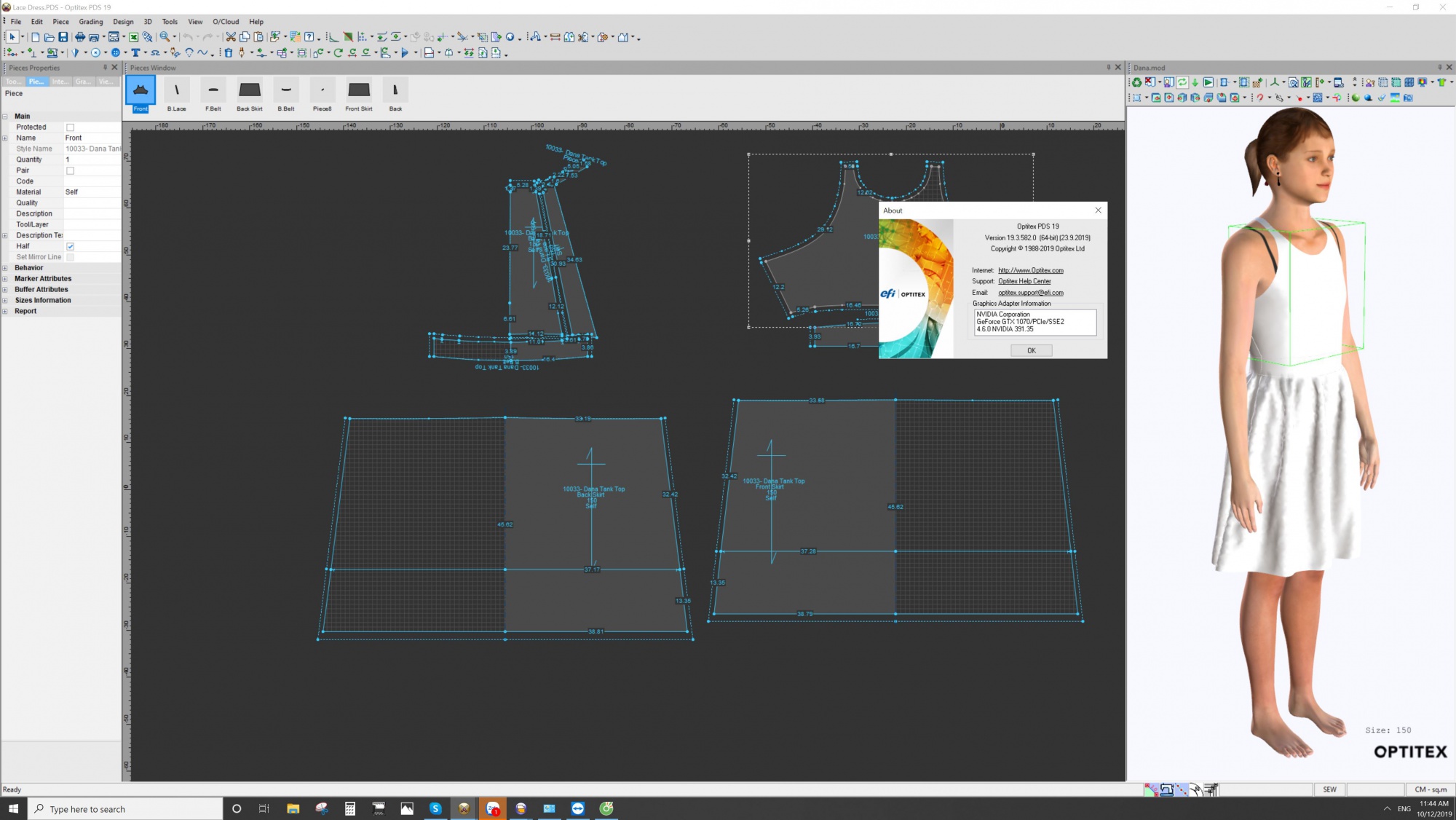Select the Text tool icon
1456x820 pixels.
[135, 52]
